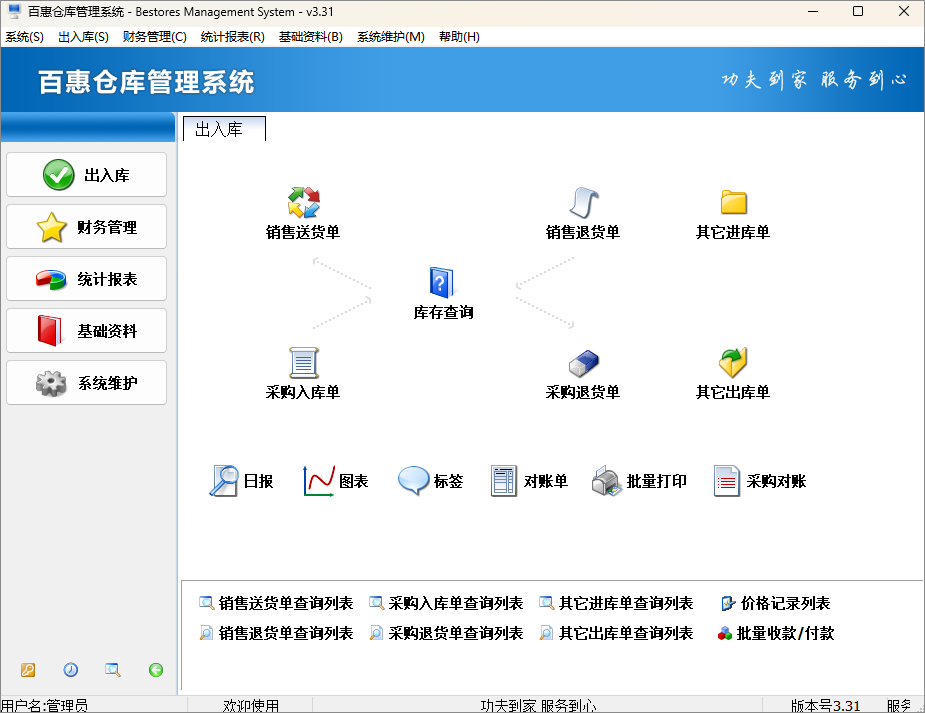925x713 pixels.
Task: Click the application icon in title bar
Action: 14,11
